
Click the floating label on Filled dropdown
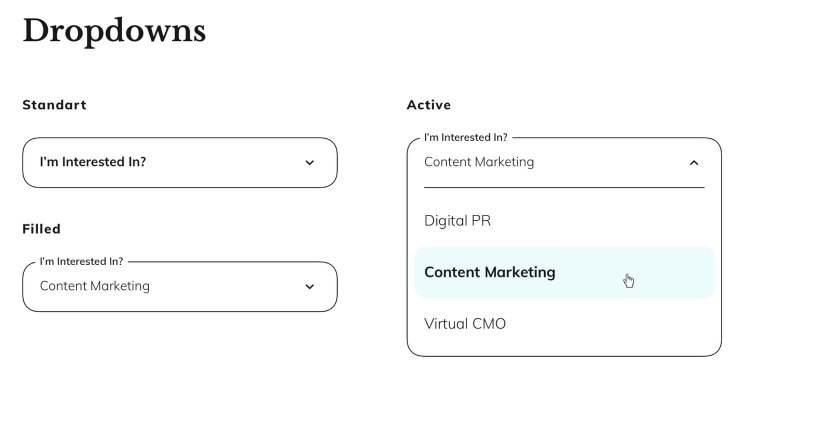click(81, 262)
